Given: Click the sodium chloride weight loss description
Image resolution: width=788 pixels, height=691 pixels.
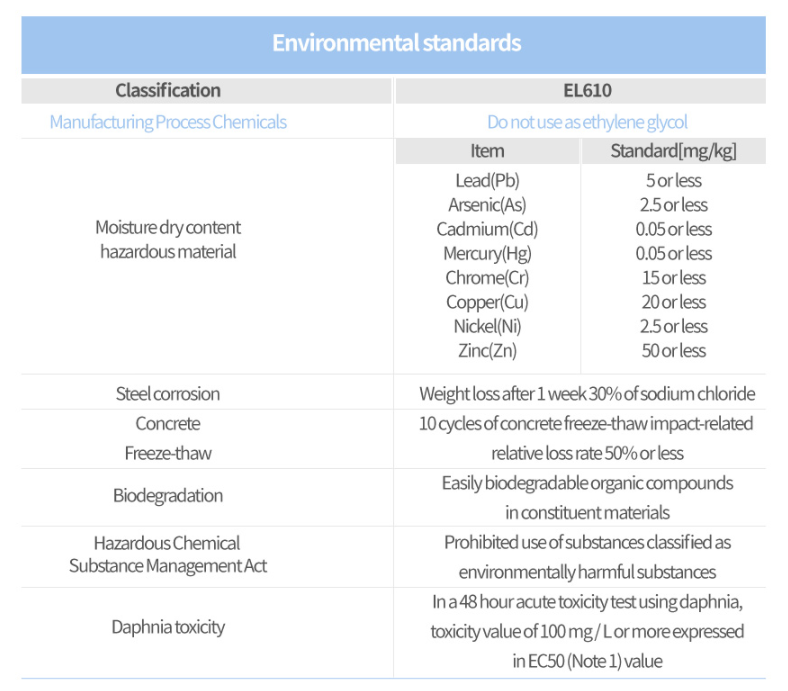Looking at the screenshot, I should [587, 394].
